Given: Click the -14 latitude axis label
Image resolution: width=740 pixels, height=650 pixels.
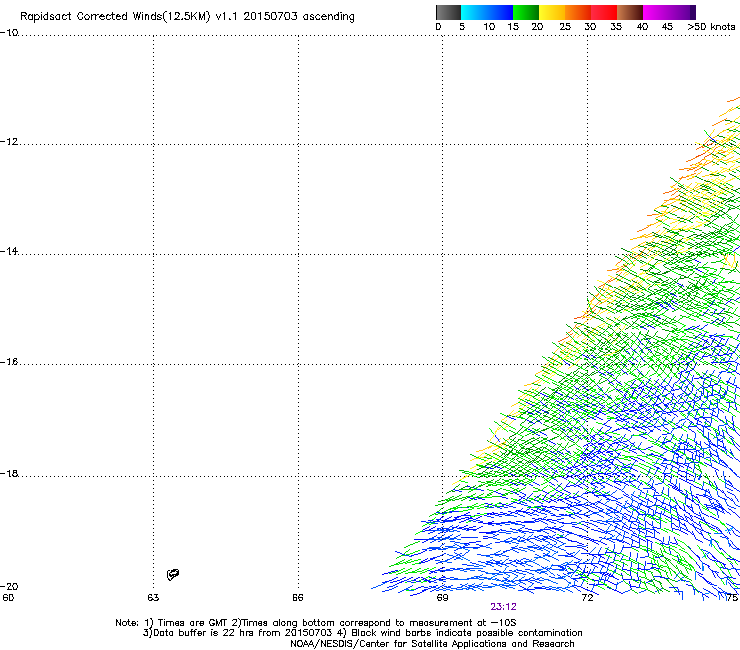Looking at the screenshot, I should 9,251.
